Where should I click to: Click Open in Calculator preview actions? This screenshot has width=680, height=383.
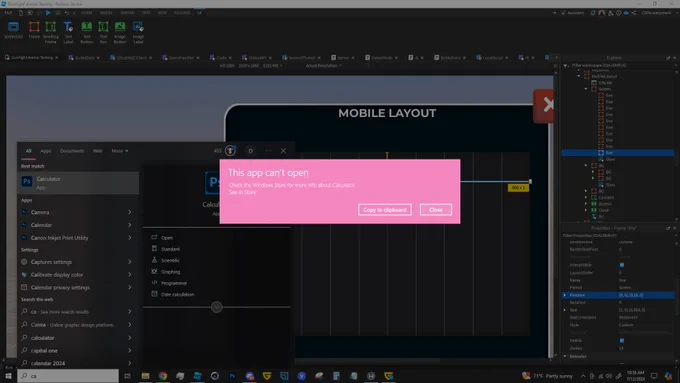(167, 238)
